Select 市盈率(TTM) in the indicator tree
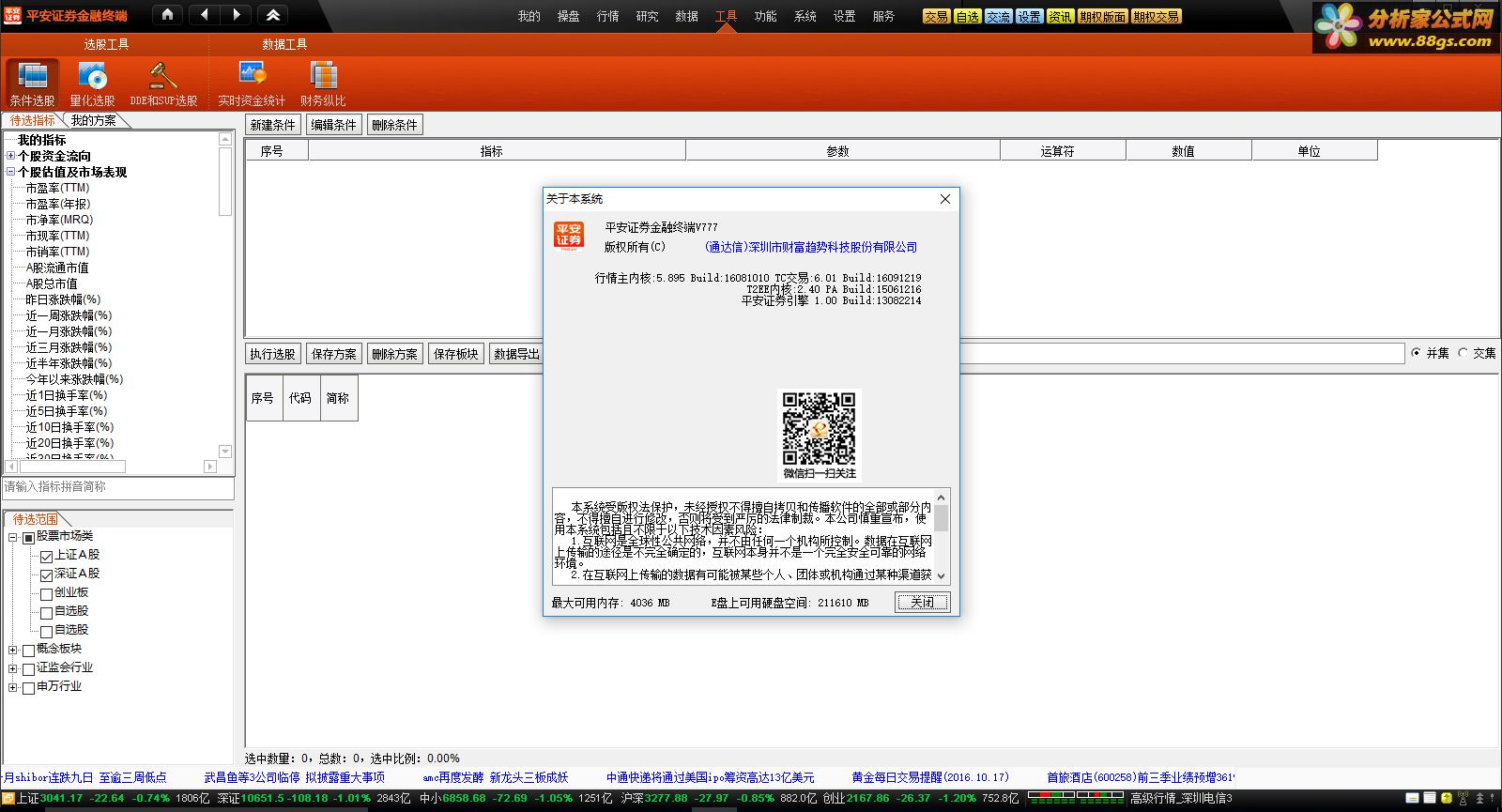This screenshot has height=812, width=1502. pyautogui.click(x=57, y=188)
